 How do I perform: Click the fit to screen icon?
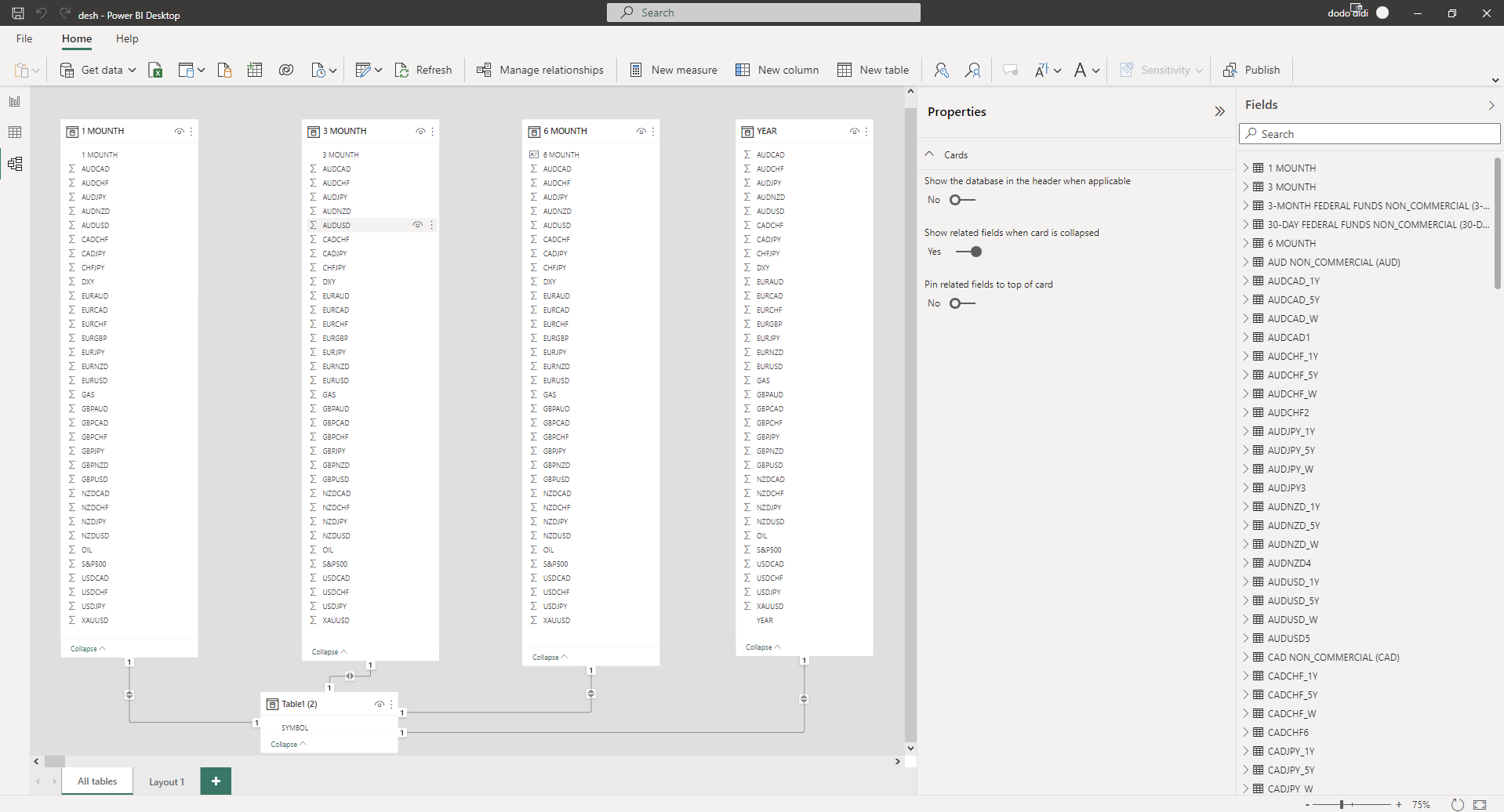click(1480, 805)
